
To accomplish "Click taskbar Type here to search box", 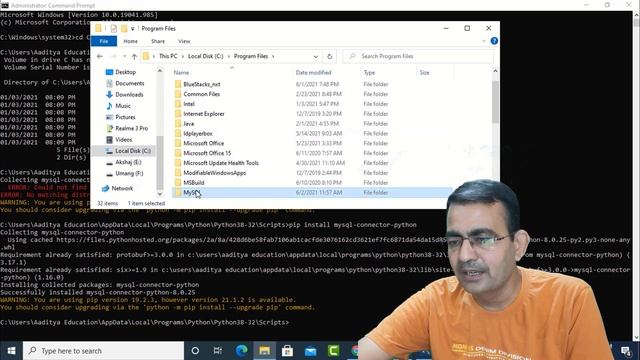I will coord(103,351).
